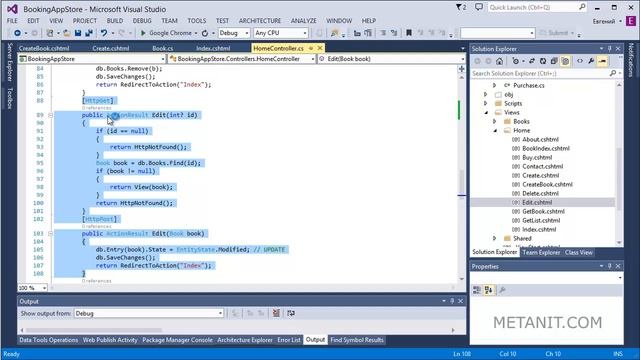
Task: Toggle Show All Files in Solution Explorer
Action: click(565, 61)
